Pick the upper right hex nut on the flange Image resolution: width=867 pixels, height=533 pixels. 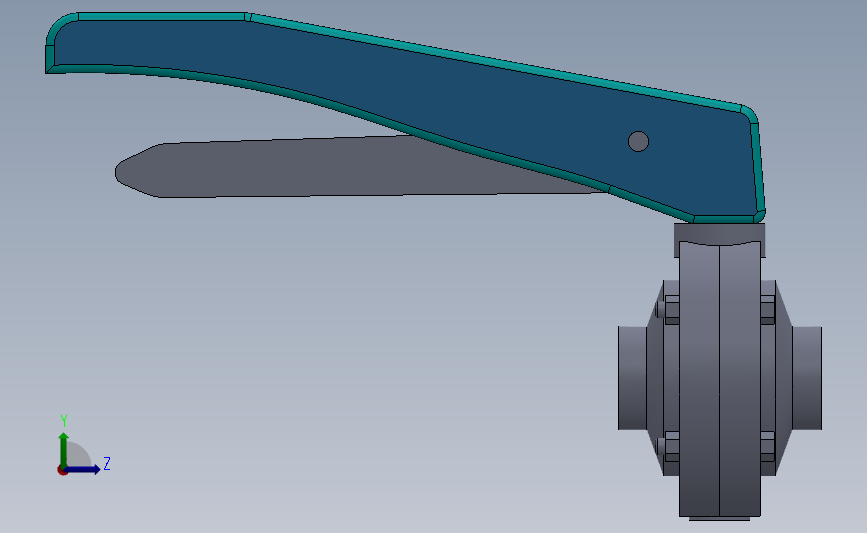[767, 310]
